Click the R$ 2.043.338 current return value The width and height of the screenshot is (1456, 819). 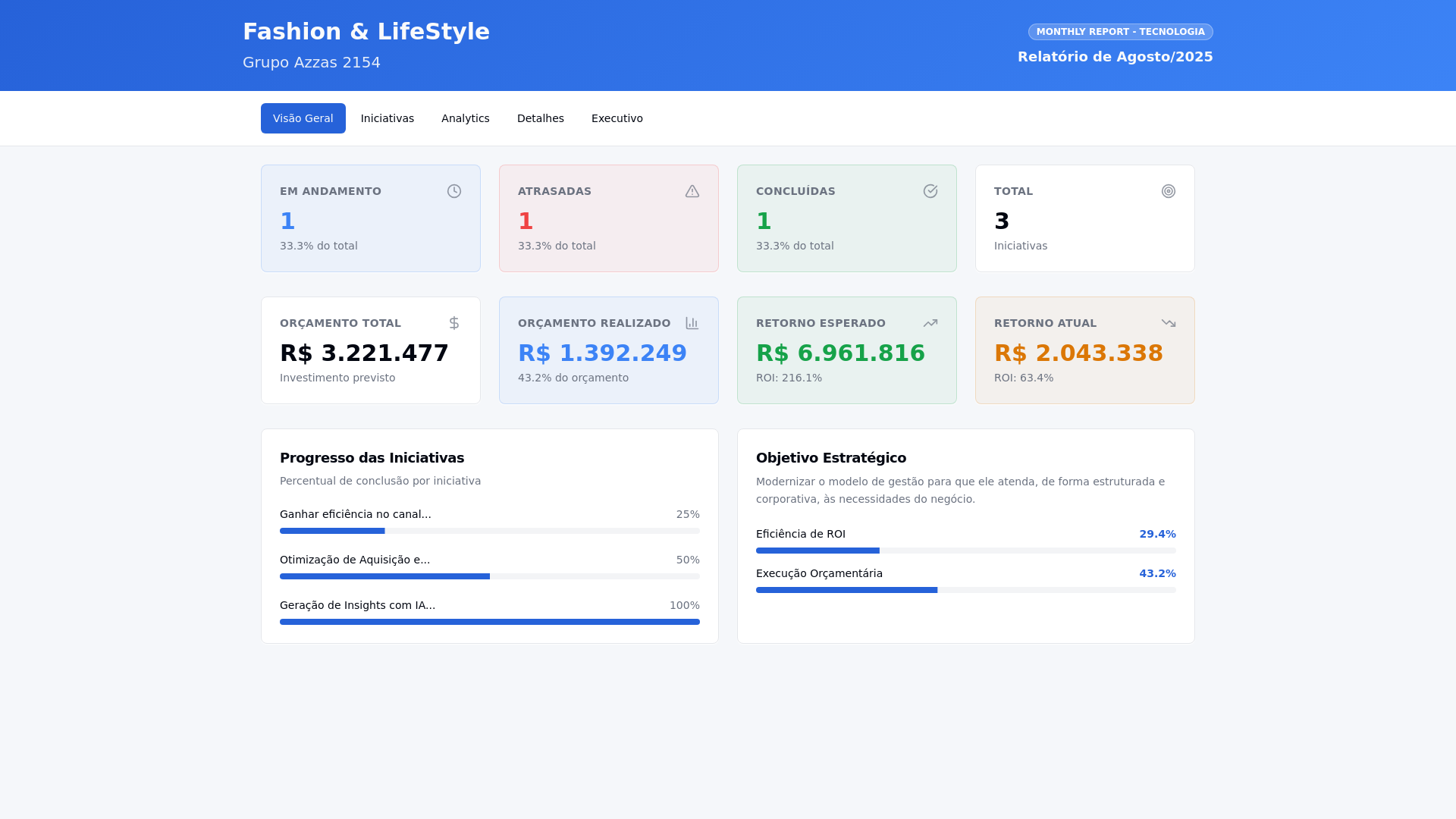click(x=1078, y=353)
